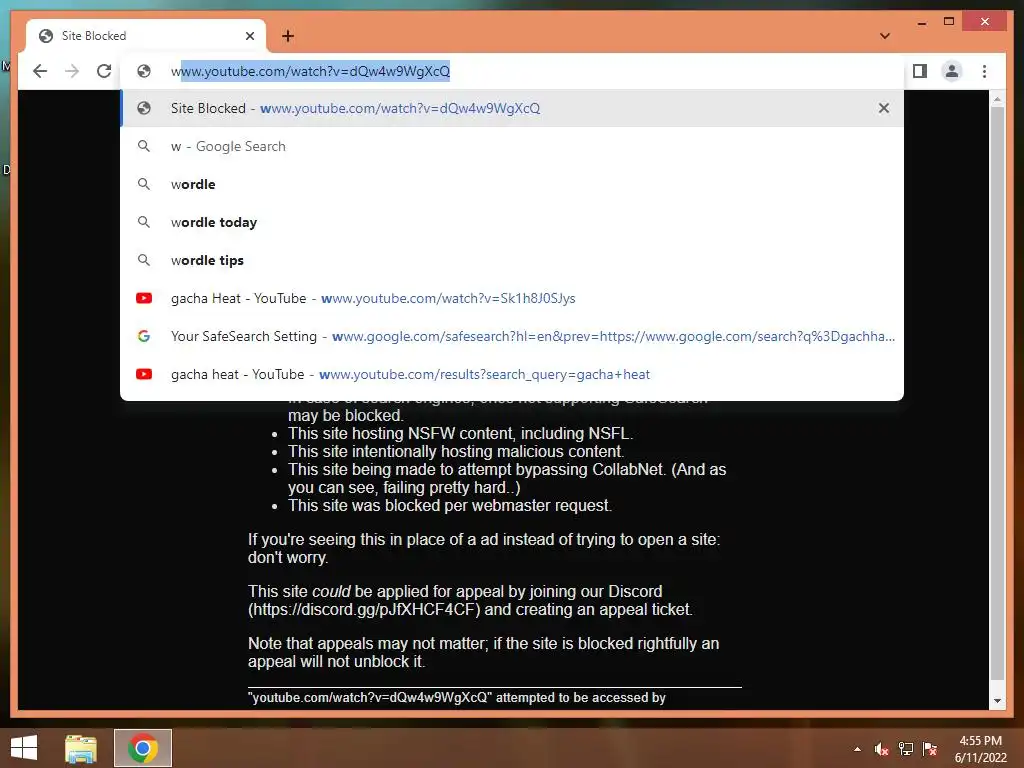Open the gacha Heat YouTube video suggestion

click(x=512, y=298)
